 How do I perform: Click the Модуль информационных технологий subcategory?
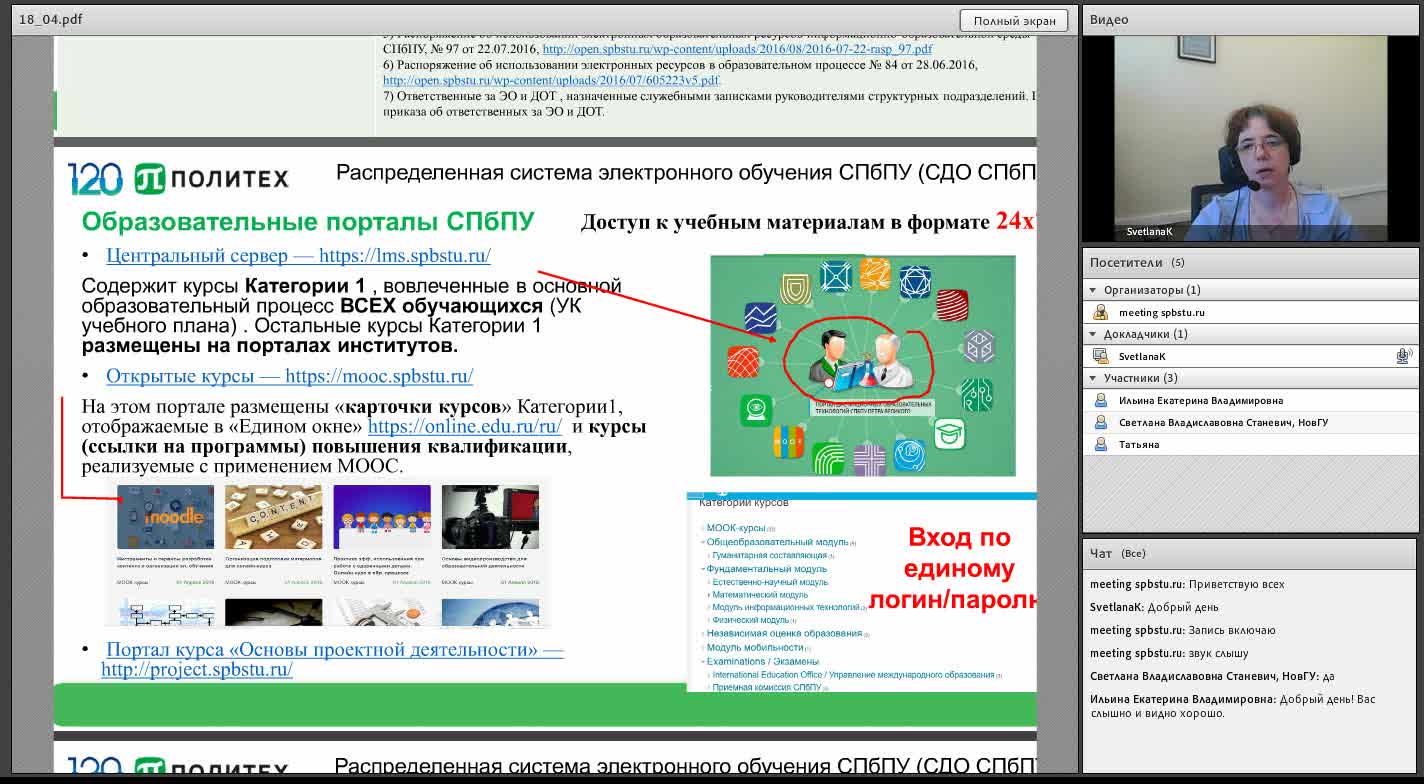pos(786,607)
